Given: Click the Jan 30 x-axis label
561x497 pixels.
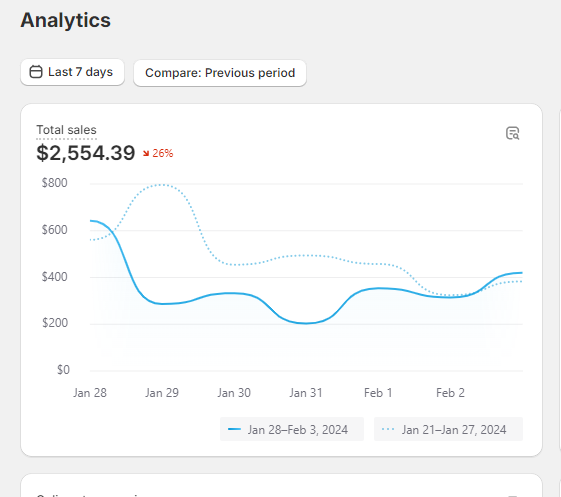Looking at the screenshot, I should (x=234, y=393).
